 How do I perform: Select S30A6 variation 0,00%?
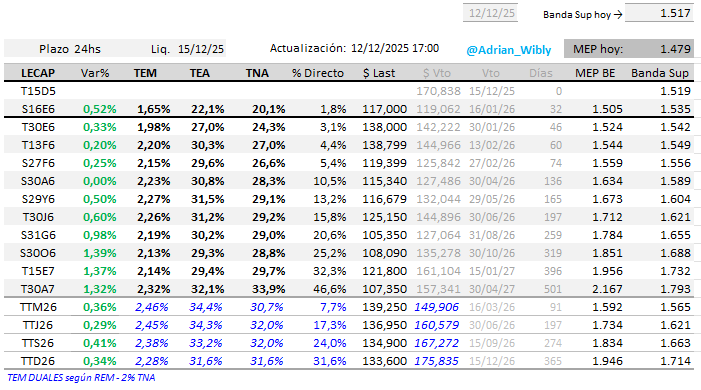pyautogui.click(x=100, y=181)
